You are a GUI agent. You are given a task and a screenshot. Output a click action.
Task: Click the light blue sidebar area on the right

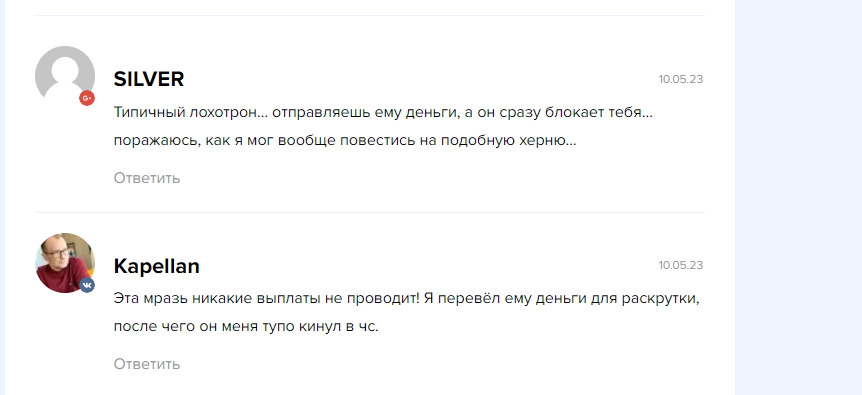[798, 198]
